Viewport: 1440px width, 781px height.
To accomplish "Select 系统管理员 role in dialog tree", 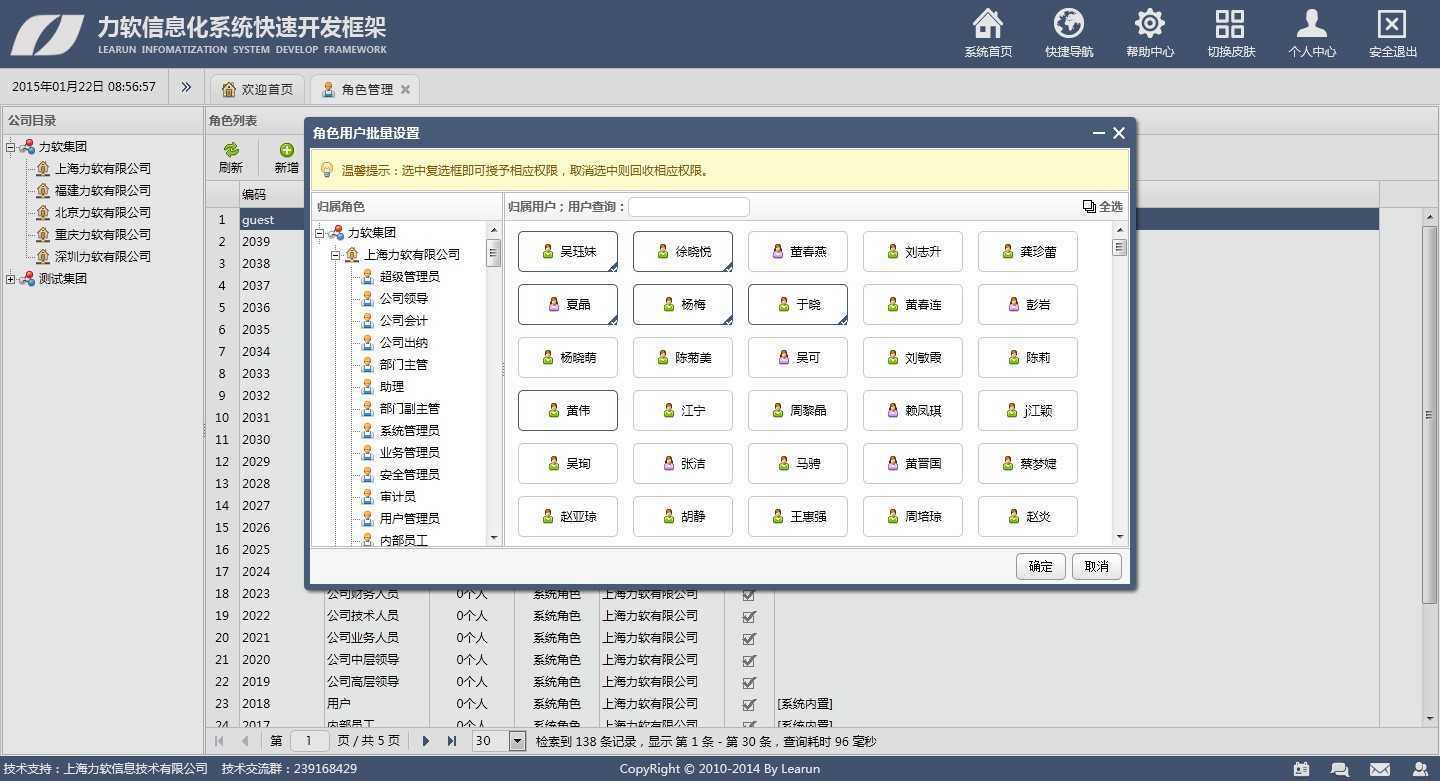I will 409,430.
